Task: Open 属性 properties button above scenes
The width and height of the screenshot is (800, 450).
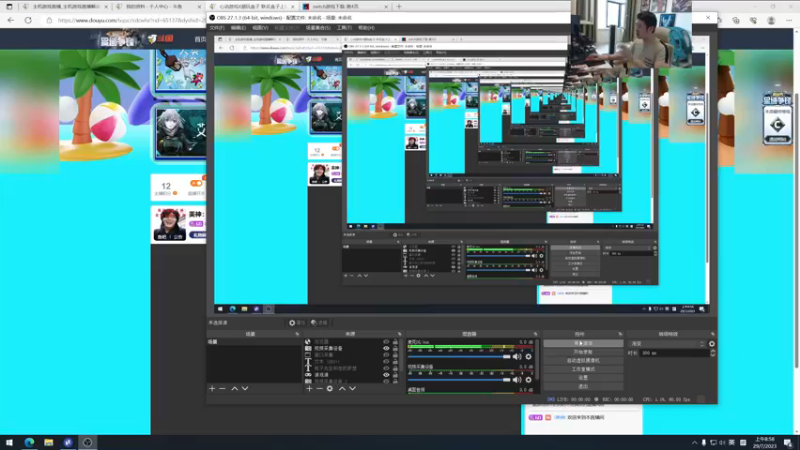Action: point(296,322)
